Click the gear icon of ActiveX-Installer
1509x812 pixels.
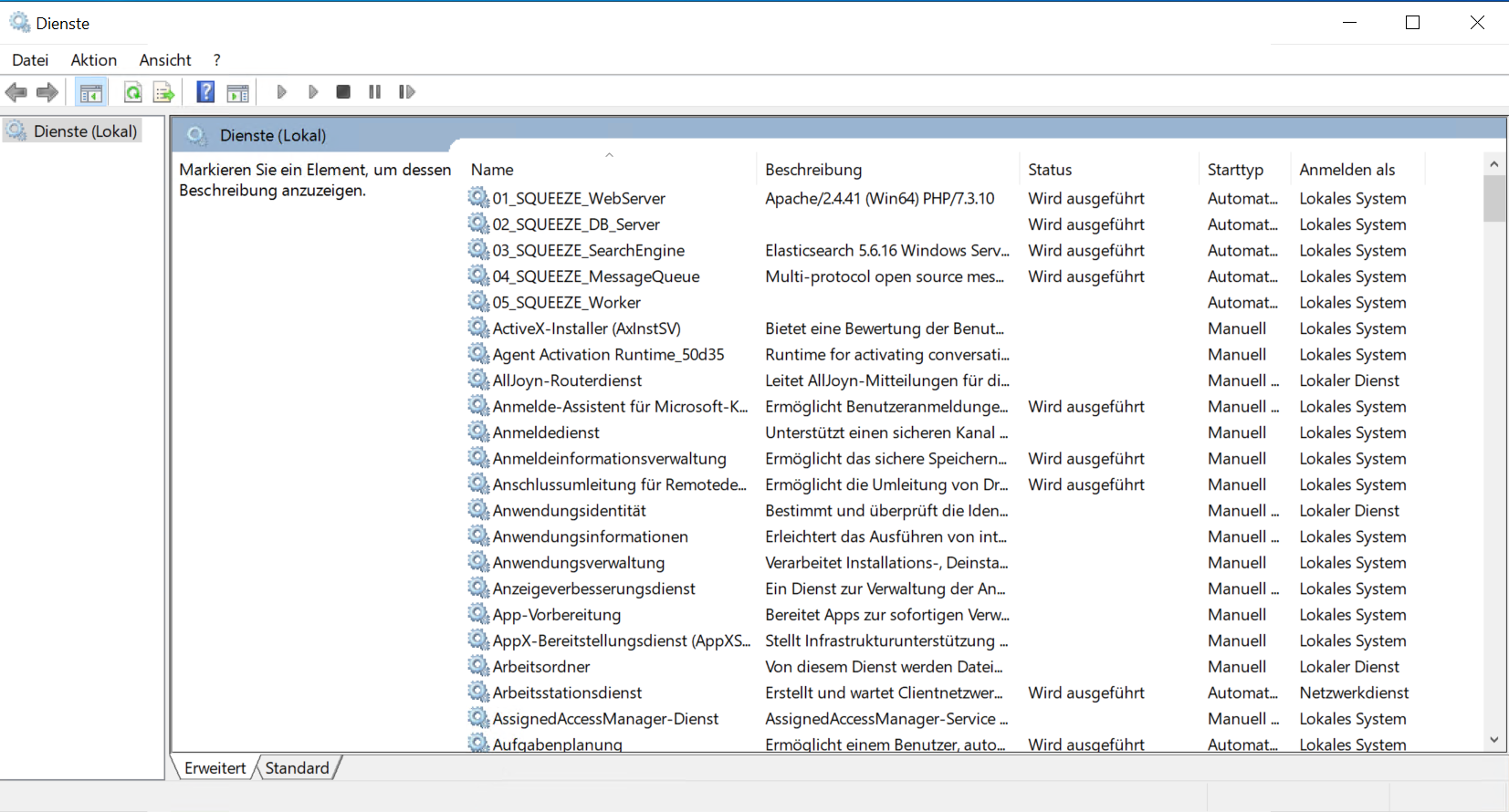coord(478,328)
